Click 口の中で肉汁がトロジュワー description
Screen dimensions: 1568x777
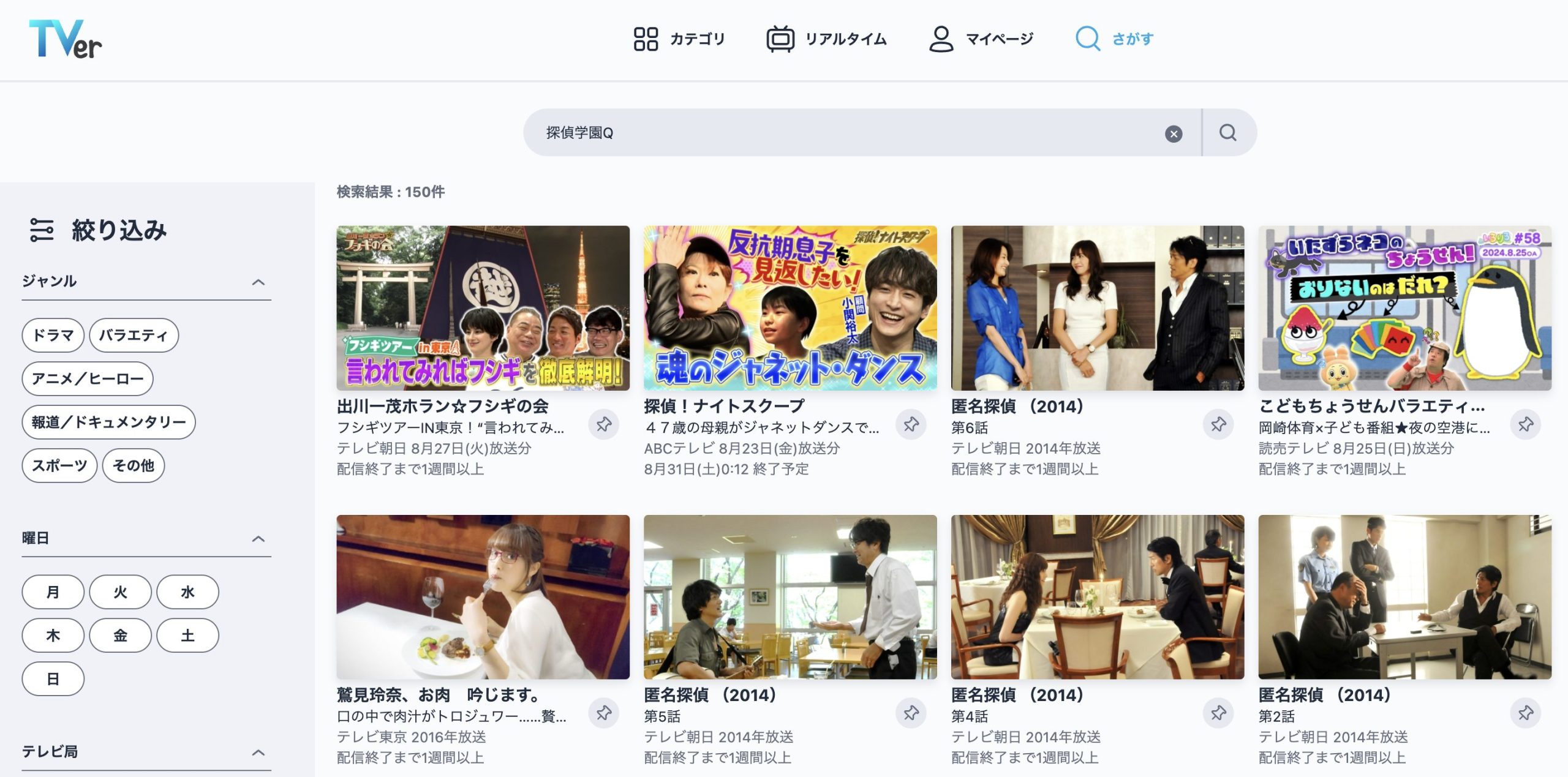451,716
